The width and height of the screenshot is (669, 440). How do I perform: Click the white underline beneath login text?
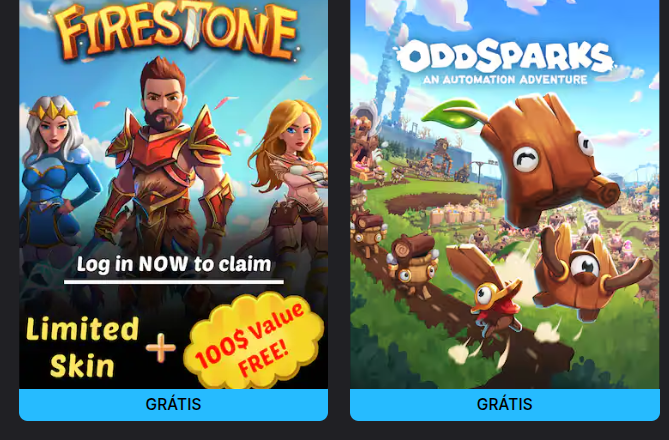pyautogui.click(x=174, y=282)
